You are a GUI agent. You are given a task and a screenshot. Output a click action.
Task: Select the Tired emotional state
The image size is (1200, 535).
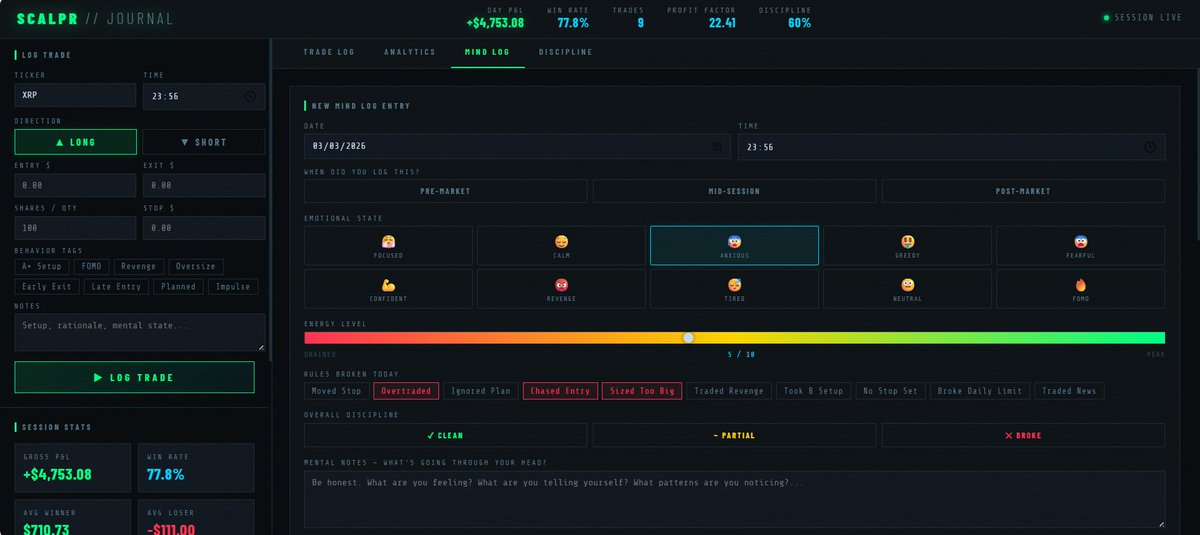[x=734, y=288]
